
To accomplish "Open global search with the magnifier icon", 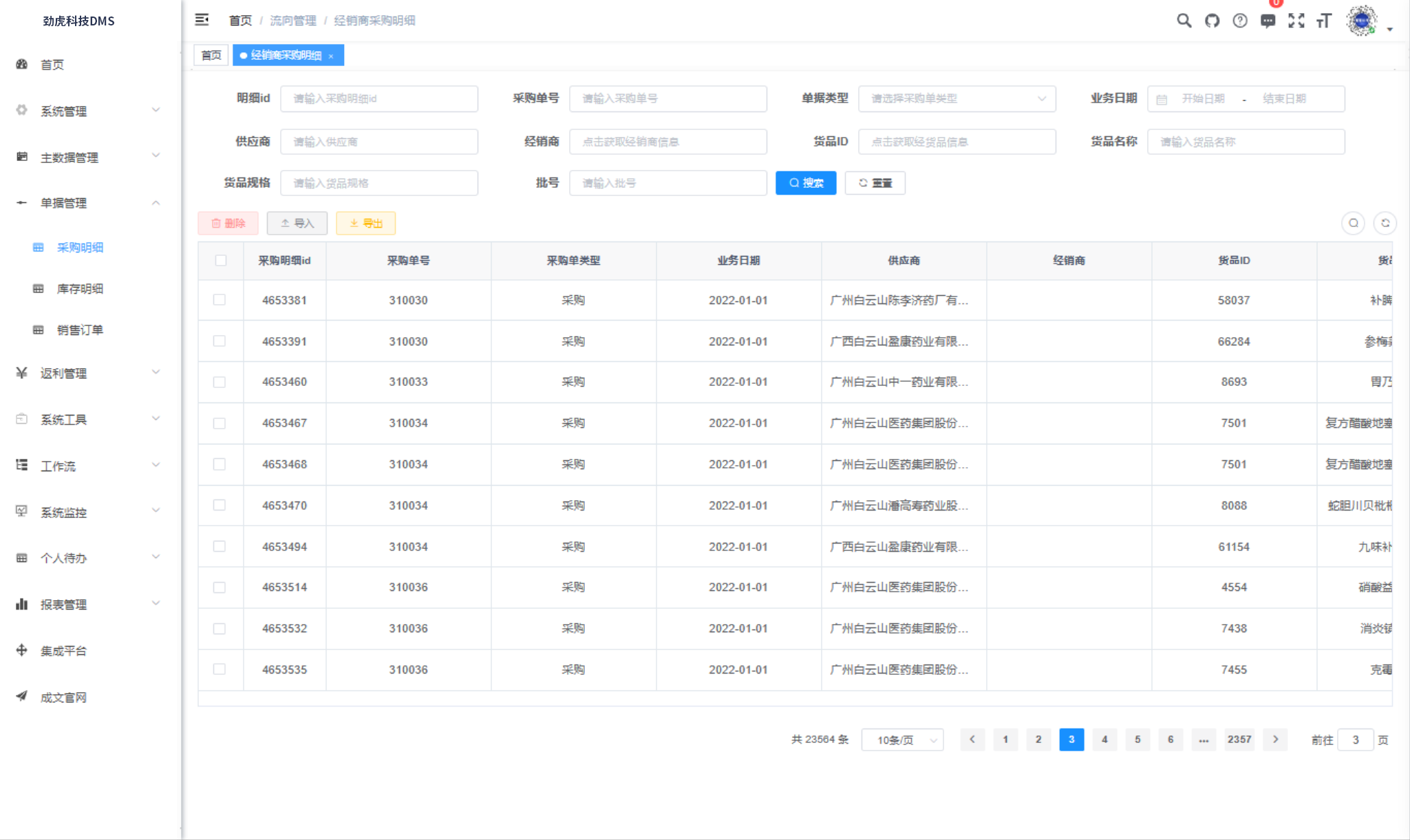I will [1184, 21].
